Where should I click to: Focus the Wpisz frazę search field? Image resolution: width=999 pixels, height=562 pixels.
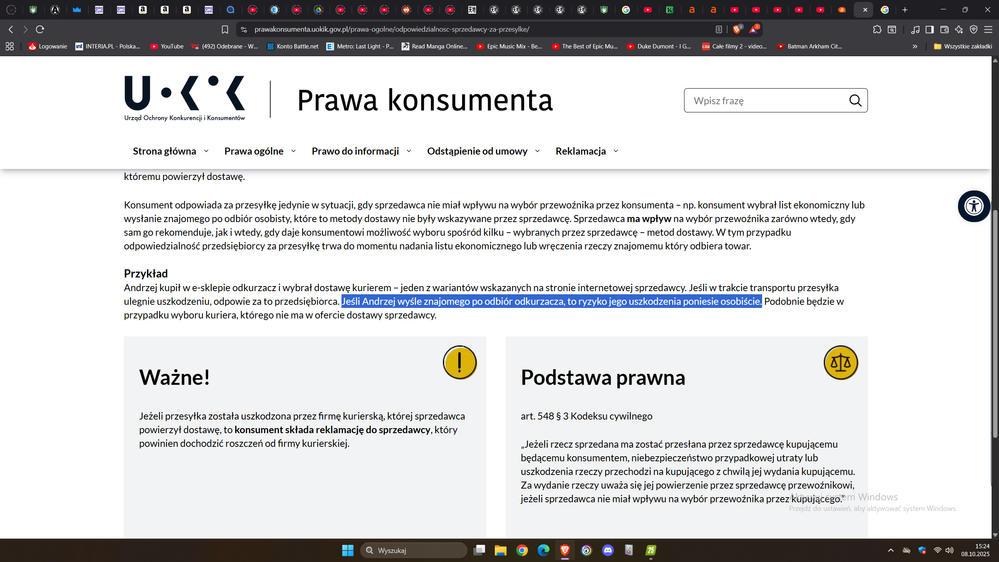click(765, 100)
